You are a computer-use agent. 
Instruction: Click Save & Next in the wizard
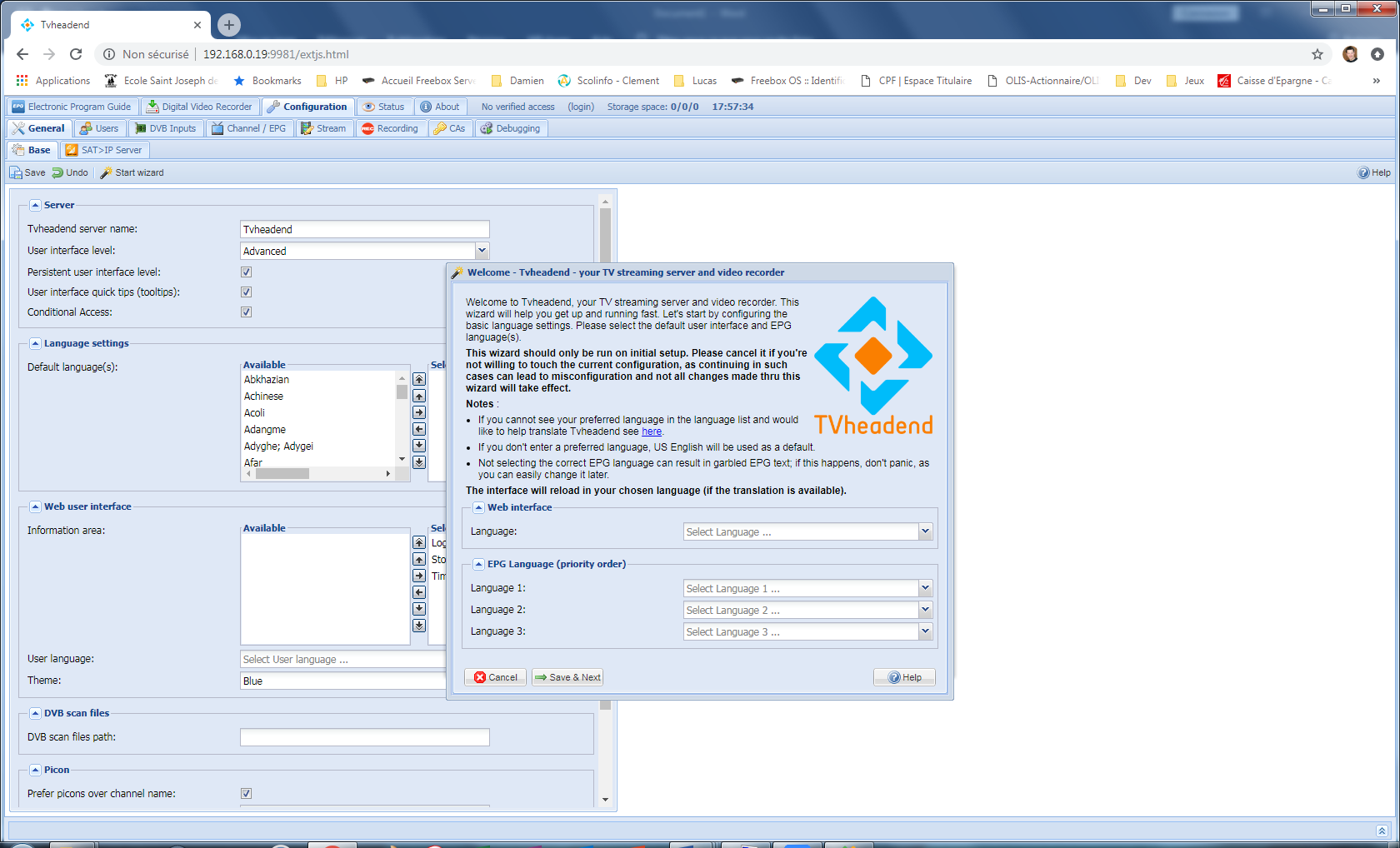pos(567,677)
